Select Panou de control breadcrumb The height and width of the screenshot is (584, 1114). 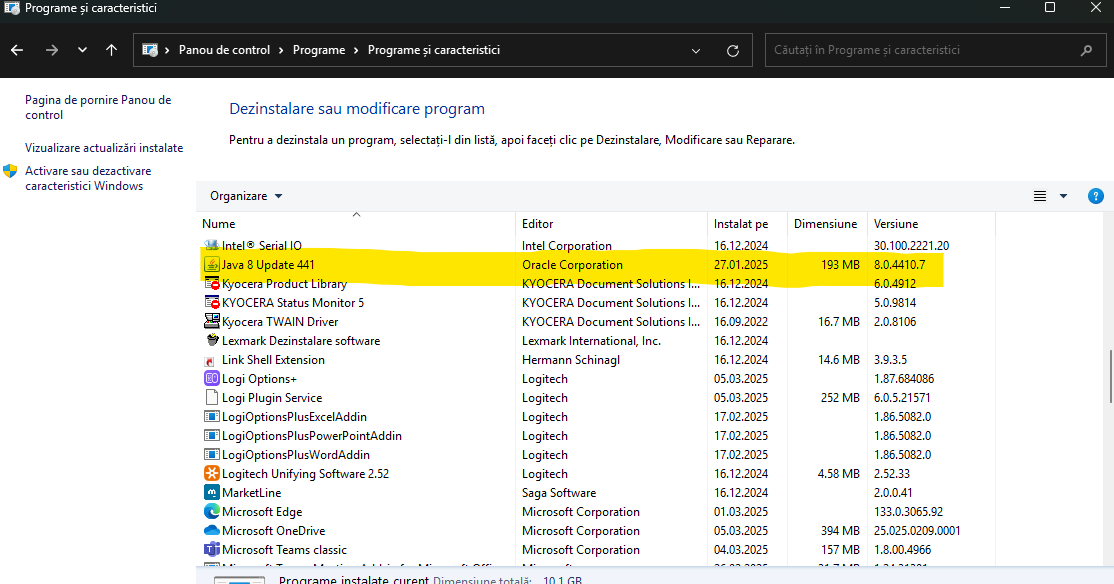[225, 50]
